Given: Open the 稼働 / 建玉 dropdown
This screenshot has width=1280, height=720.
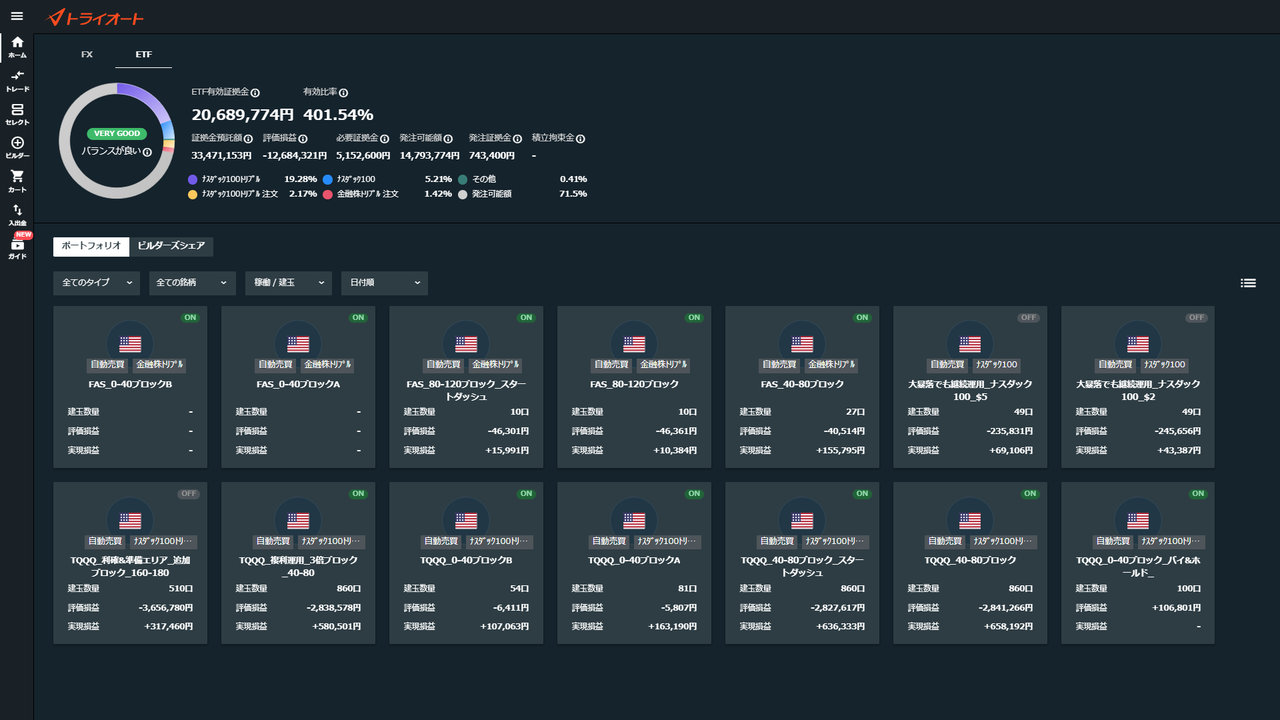Looking at the screenshot, I should pos(289,283).
